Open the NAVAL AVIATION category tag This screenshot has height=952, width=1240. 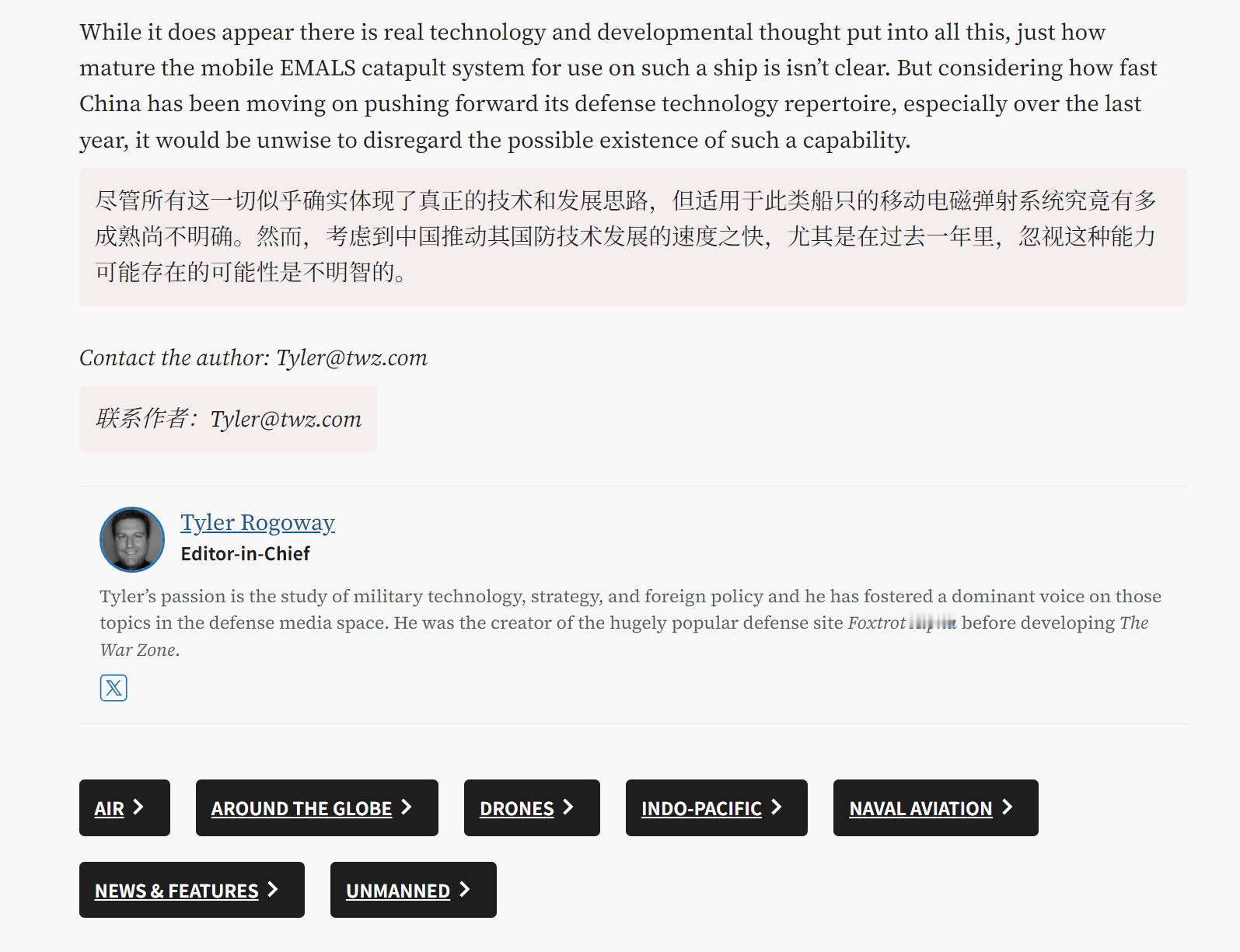coord(936,807)
